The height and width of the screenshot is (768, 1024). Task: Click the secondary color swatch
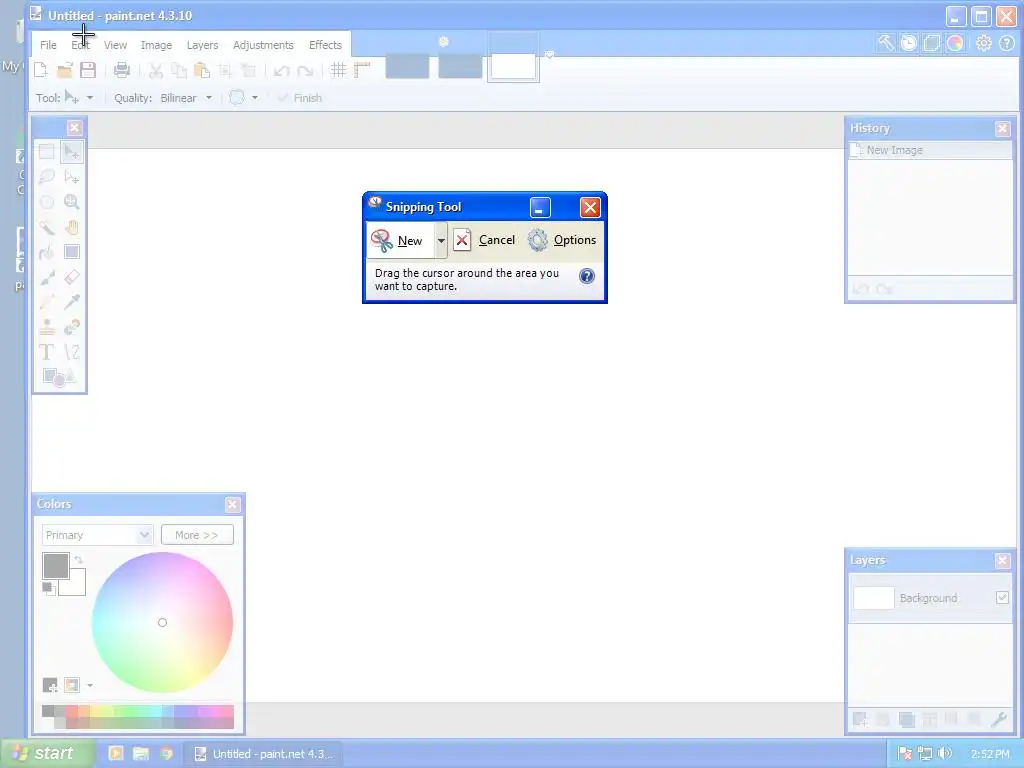[75, 584]
